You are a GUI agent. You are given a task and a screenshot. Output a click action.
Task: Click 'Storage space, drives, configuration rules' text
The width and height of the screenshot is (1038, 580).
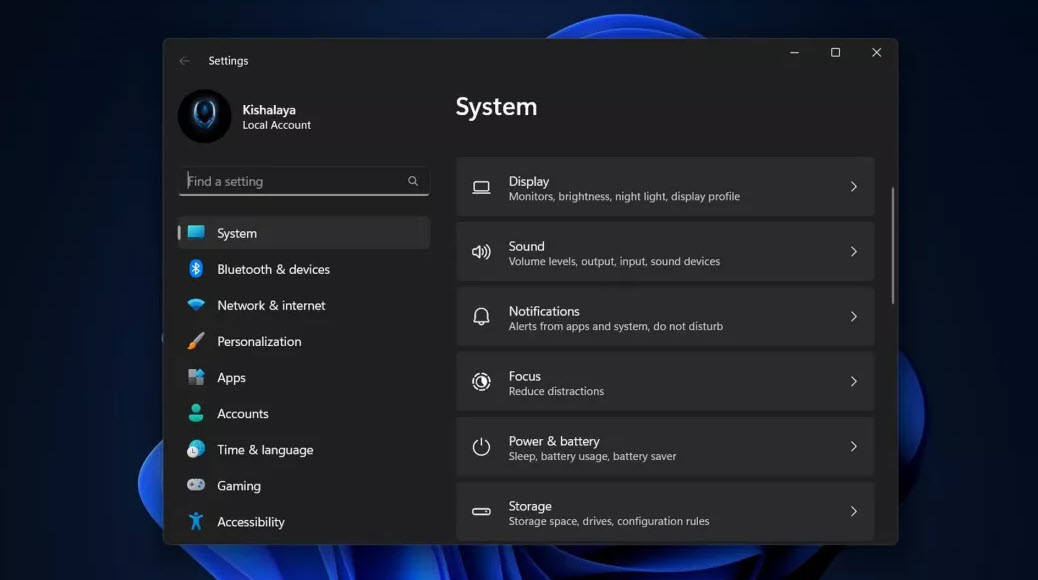[x=608, y=521]
